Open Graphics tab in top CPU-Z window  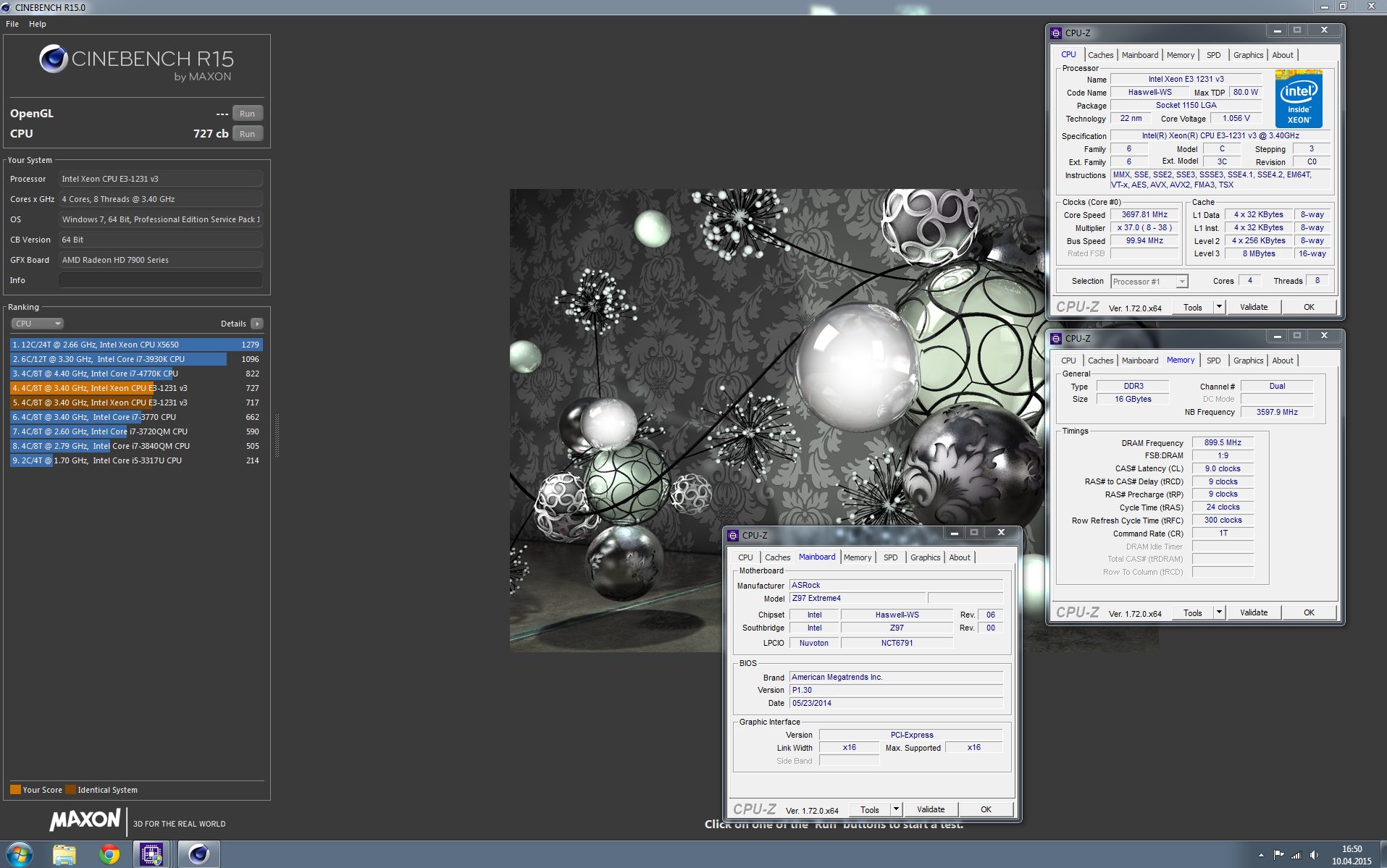[x=1248, y=55]
